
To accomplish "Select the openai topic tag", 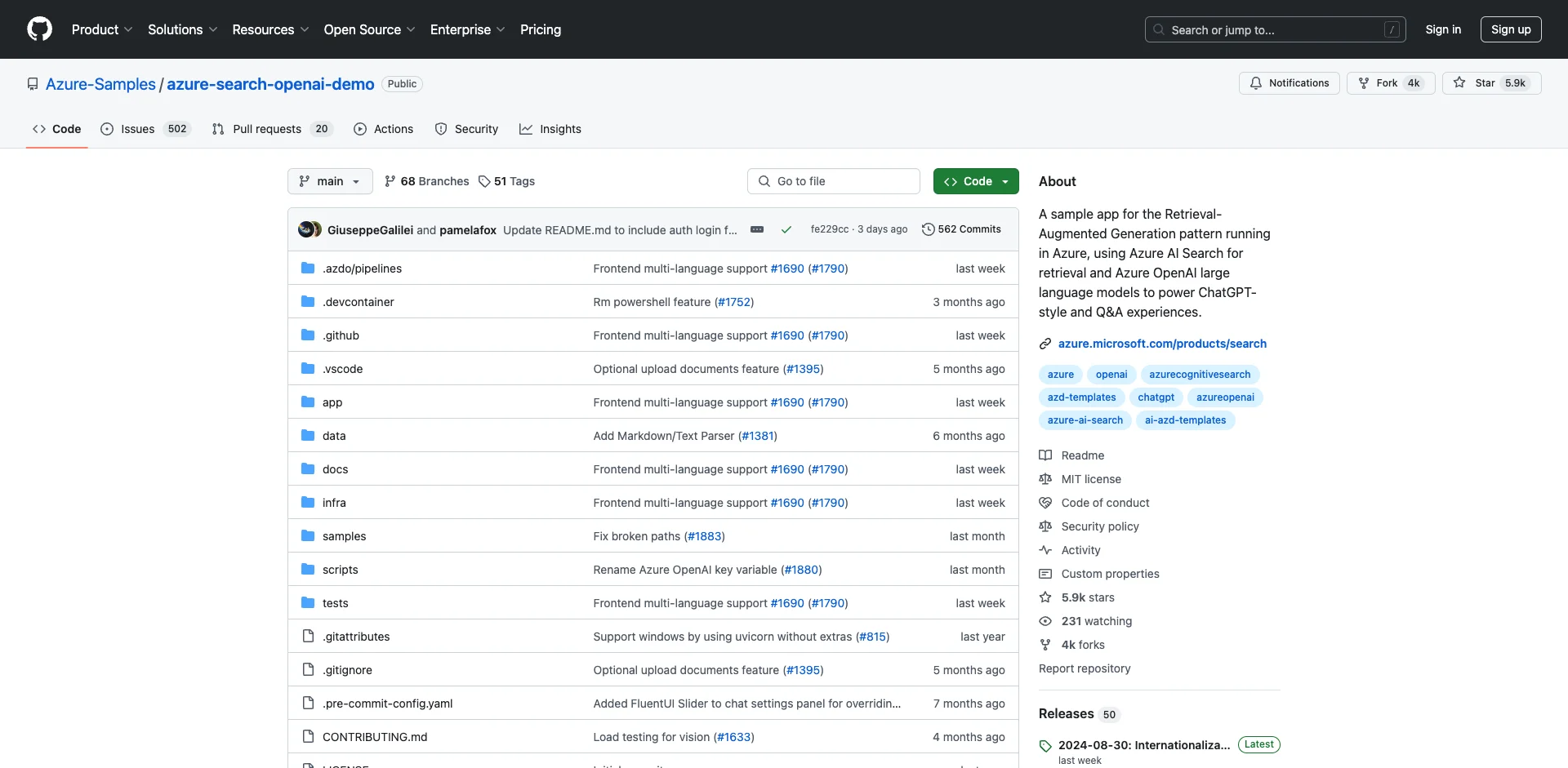I will [x=1111, y=375].
